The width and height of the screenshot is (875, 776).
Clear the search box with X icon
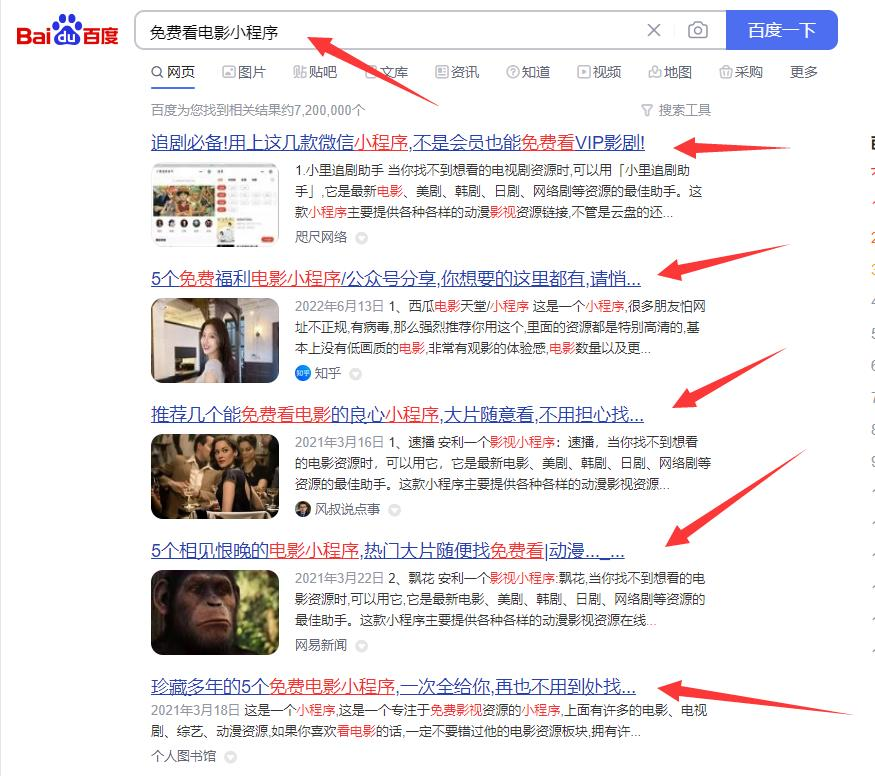coord(654,30)
